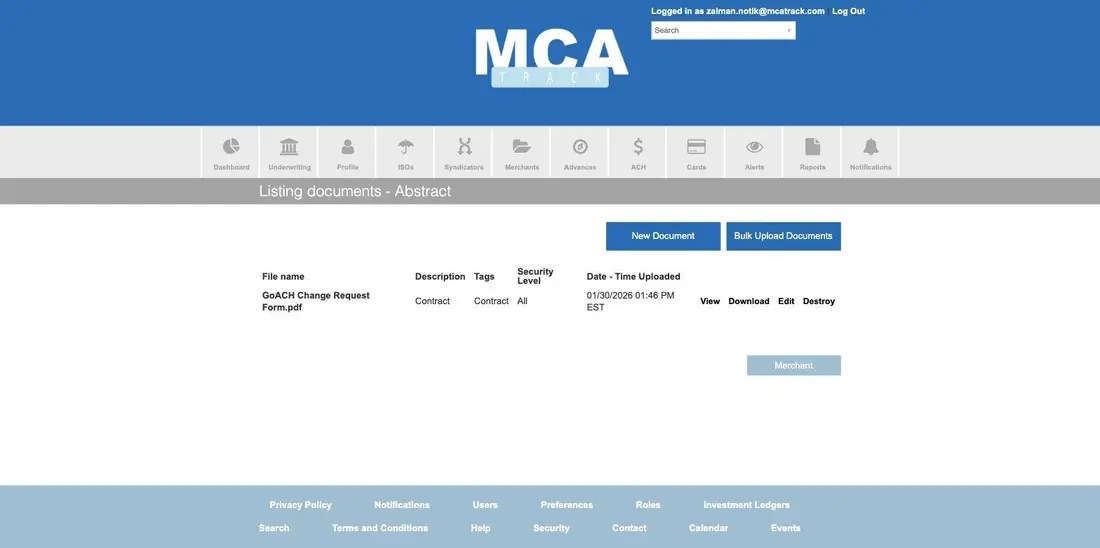The height and width of the screenshot is (548, 1100).
Task: Click the Listing documents - Abstract heading
Action: [x=355, y=191]
